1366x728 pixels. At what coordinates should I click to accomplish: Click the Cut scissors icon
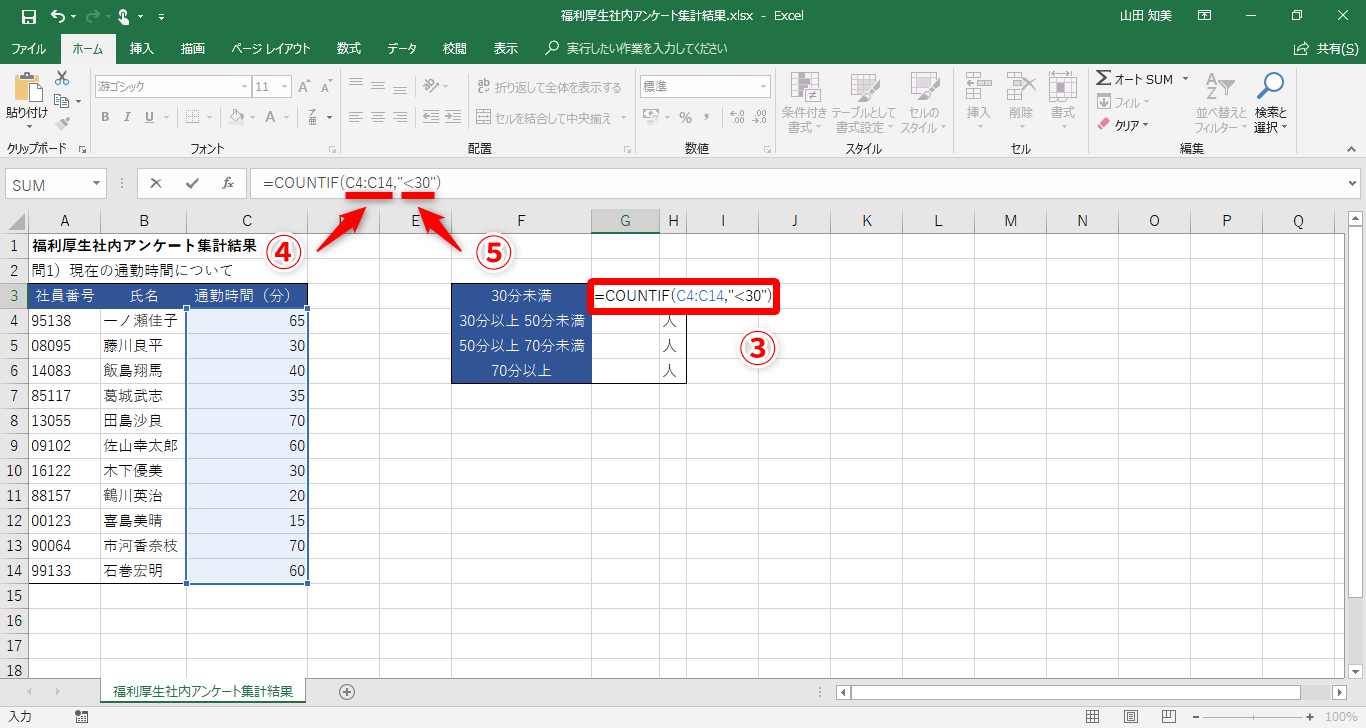tap(62, 78)
